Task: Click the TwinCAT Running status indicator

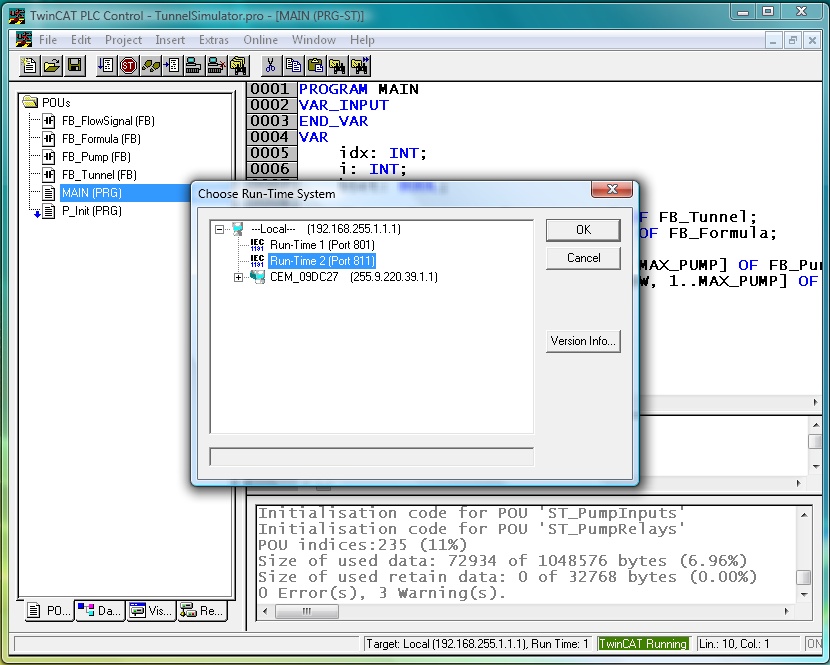Action: (x=643, y=644)
